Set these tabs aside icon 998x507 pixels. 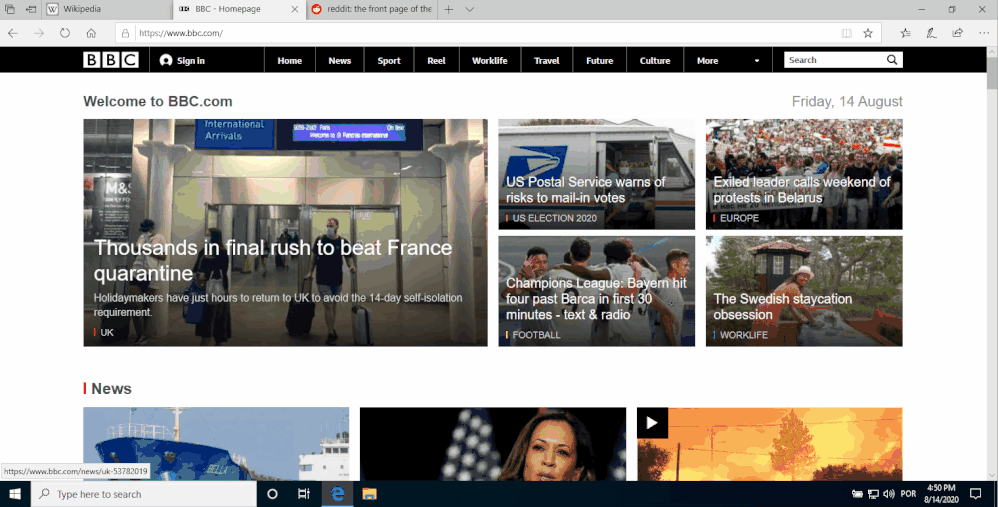click(x=30, y=9)
